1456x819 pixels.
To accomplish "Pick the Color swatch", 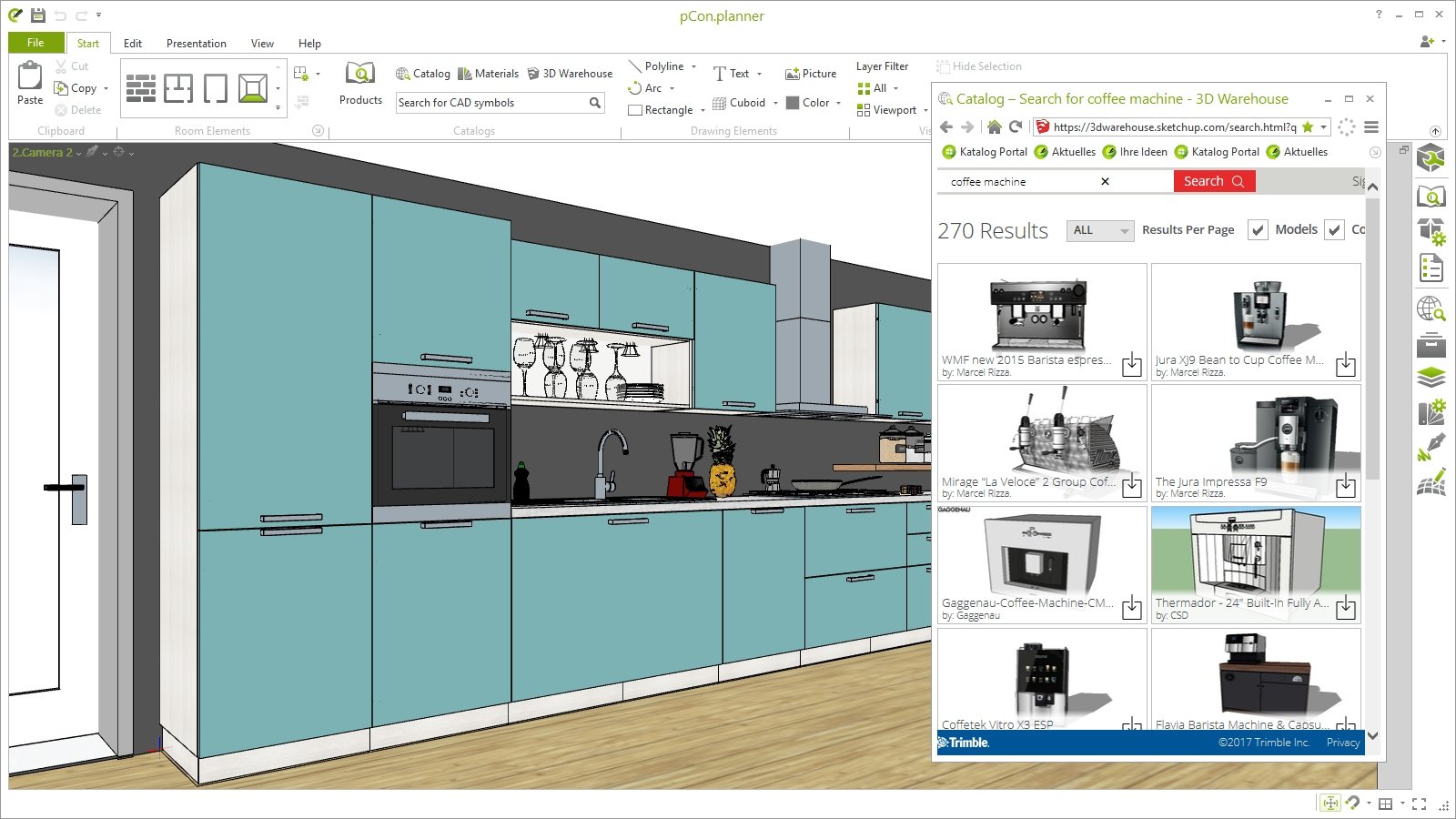I will (x=793, y=103).
